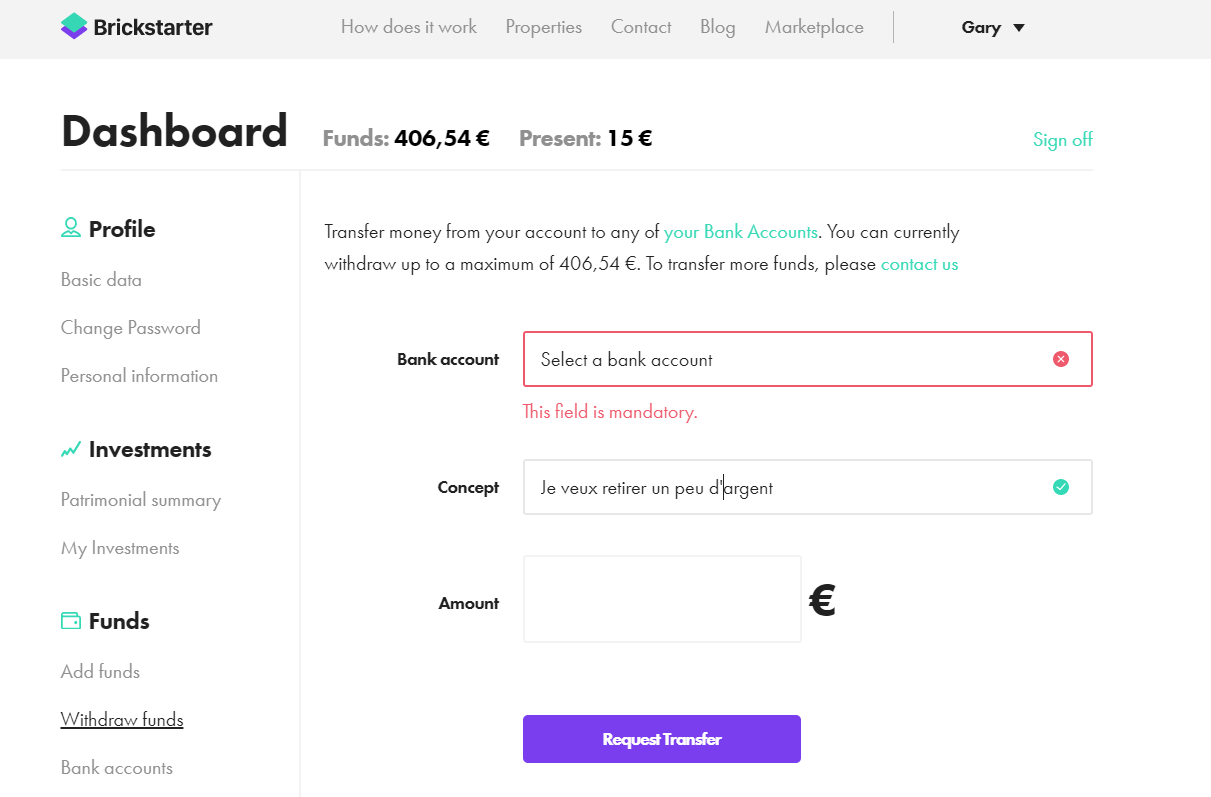Image resolution: width=1211 pixels, height=797 pixels.
Task: Open the Properties menu item
Action: click(544, 27)
